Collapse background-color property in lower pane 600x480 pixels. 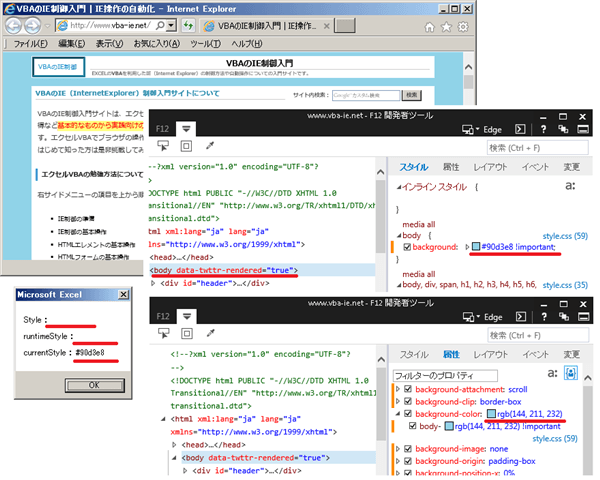[398, 414]
